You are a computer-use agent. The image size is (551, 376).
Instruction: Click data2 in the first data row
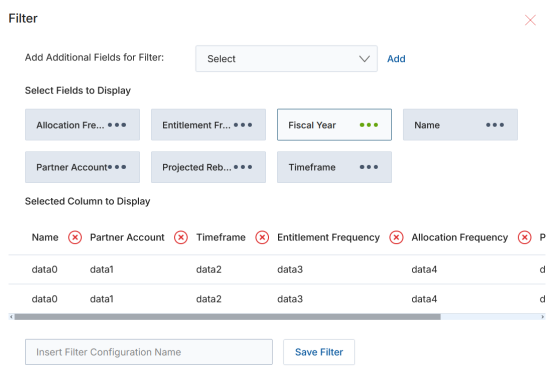209,270
